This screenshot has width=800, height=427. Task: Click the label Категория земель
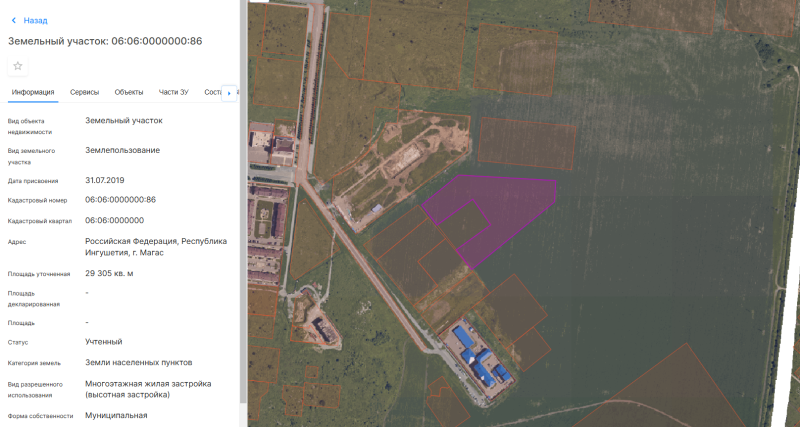[x=34, y=363]
